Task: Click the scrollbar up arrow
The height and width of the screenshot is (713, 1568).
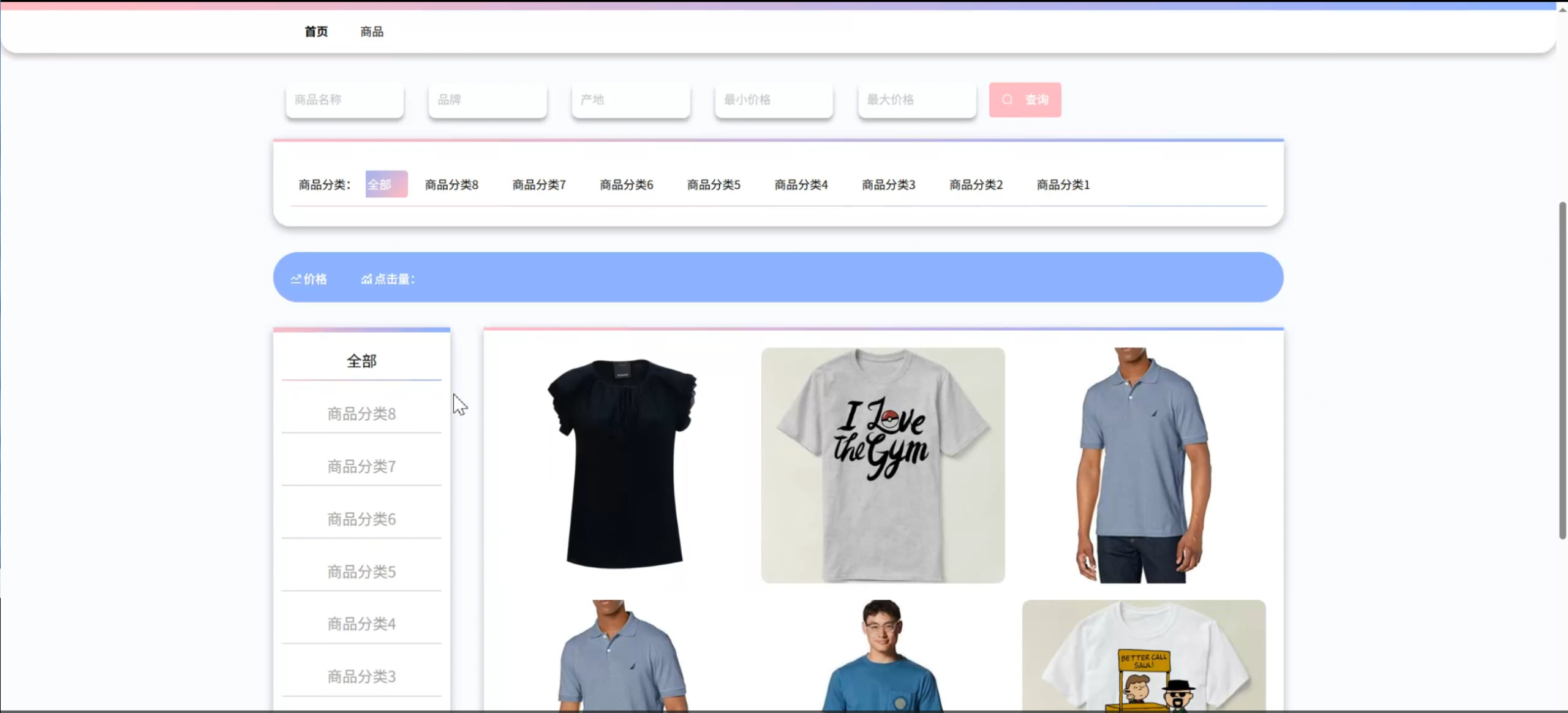Action: [x=1562, y=9]
